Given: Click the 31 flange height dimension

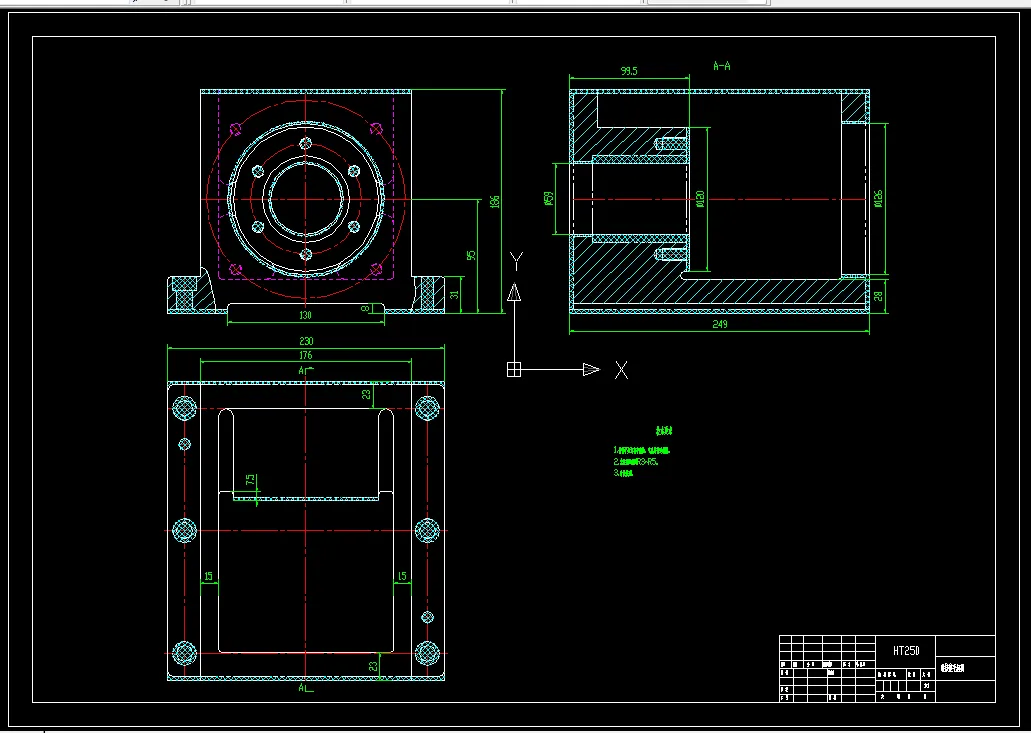Looking at the screenshot, I should pyautogui.click(x=454, y=295).
